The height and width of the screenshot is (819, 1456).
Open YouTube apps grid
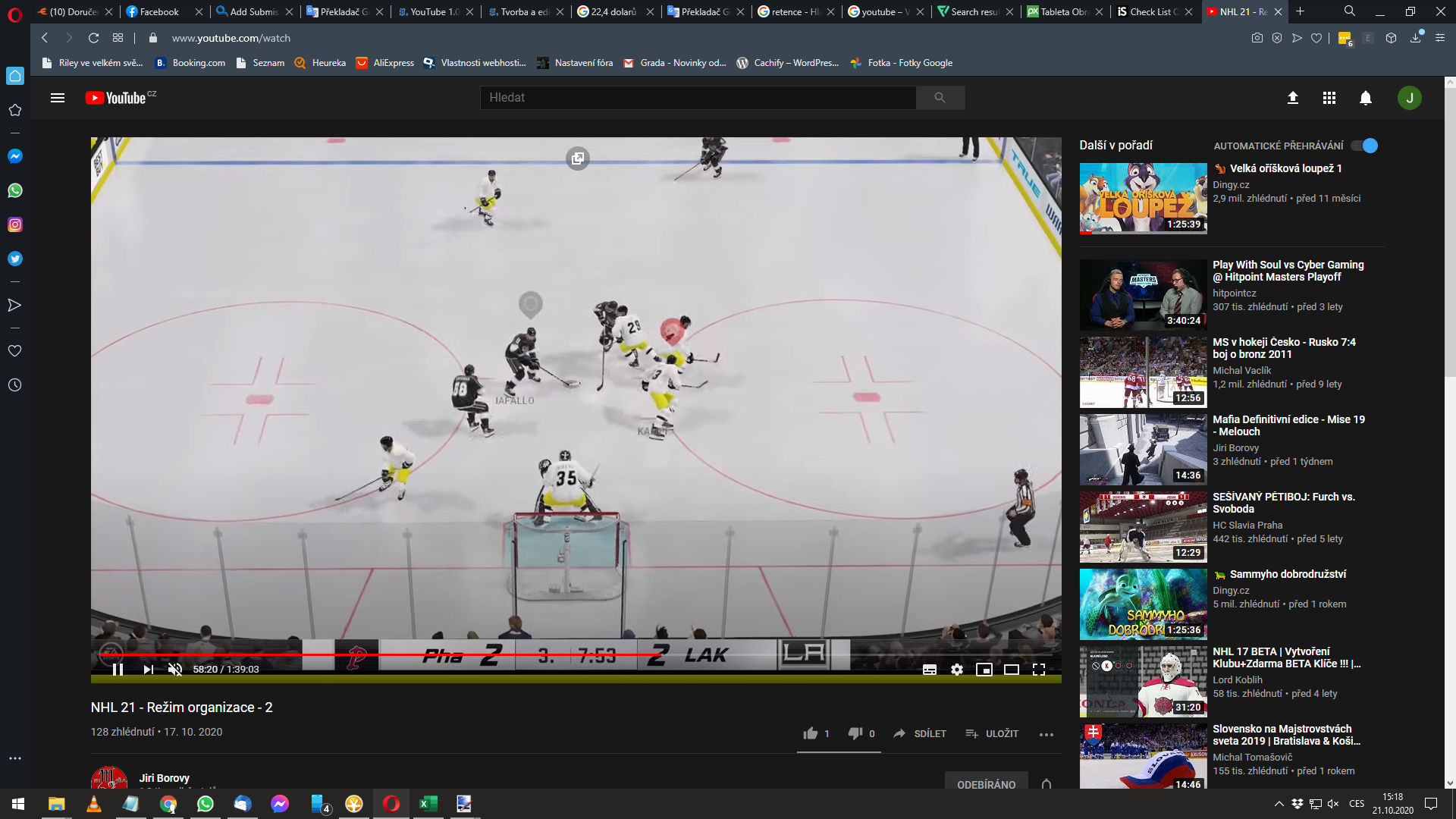[1329, 98]
